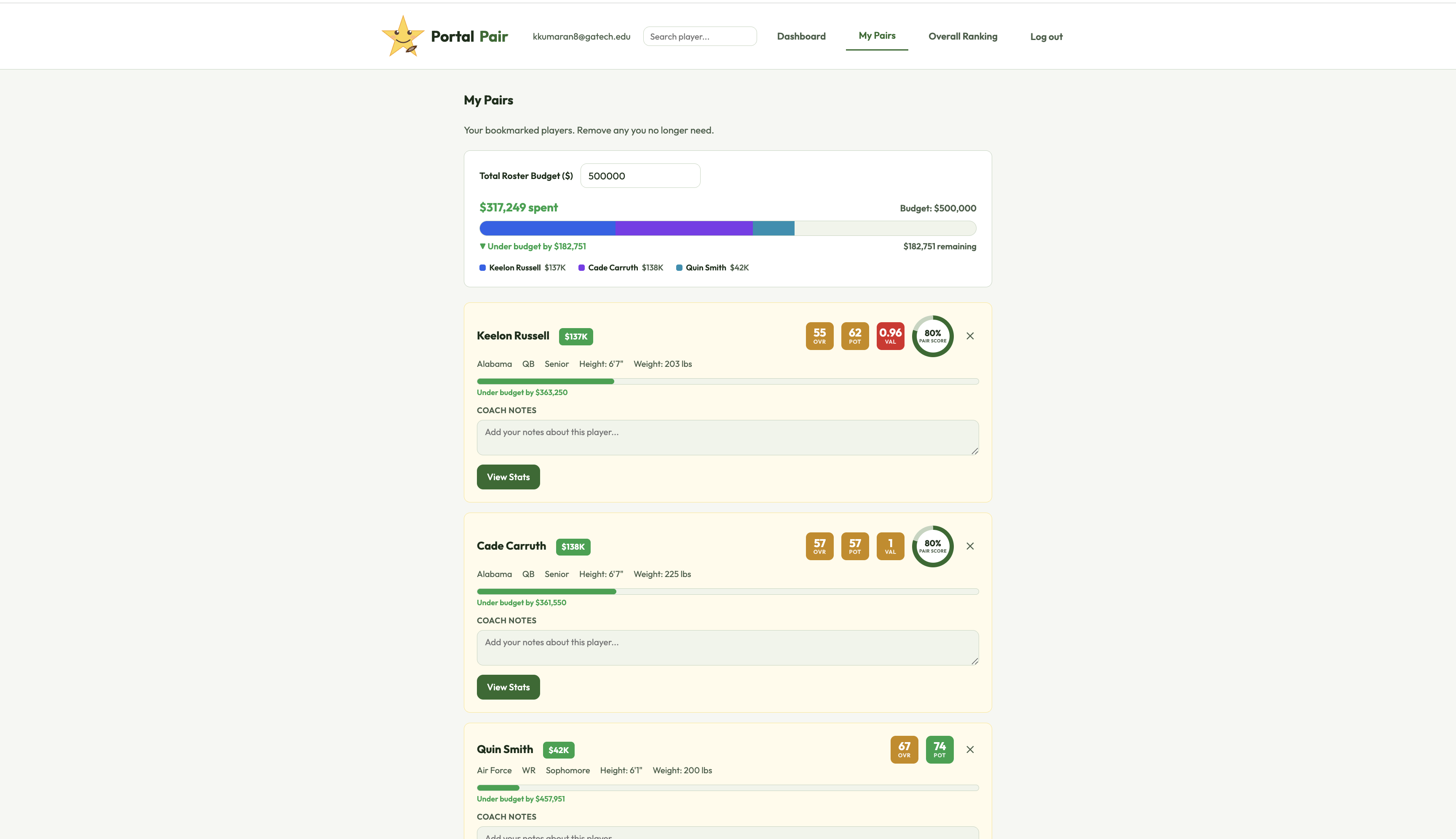Viewport: 1456px width, 839px height.
Task: Log out of the account
Action: click(1046, 37)
